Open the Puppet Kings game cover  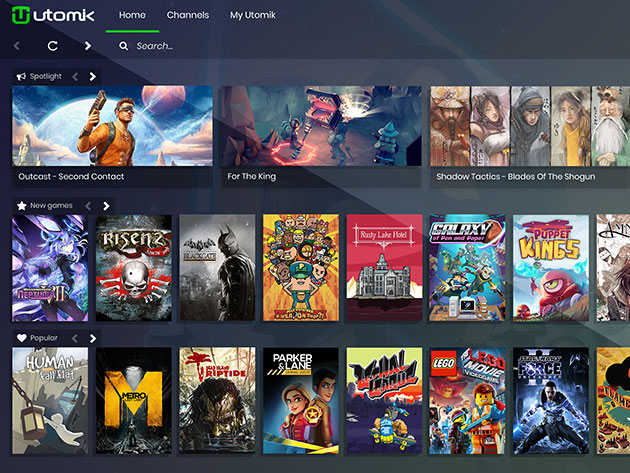(551, 268)
